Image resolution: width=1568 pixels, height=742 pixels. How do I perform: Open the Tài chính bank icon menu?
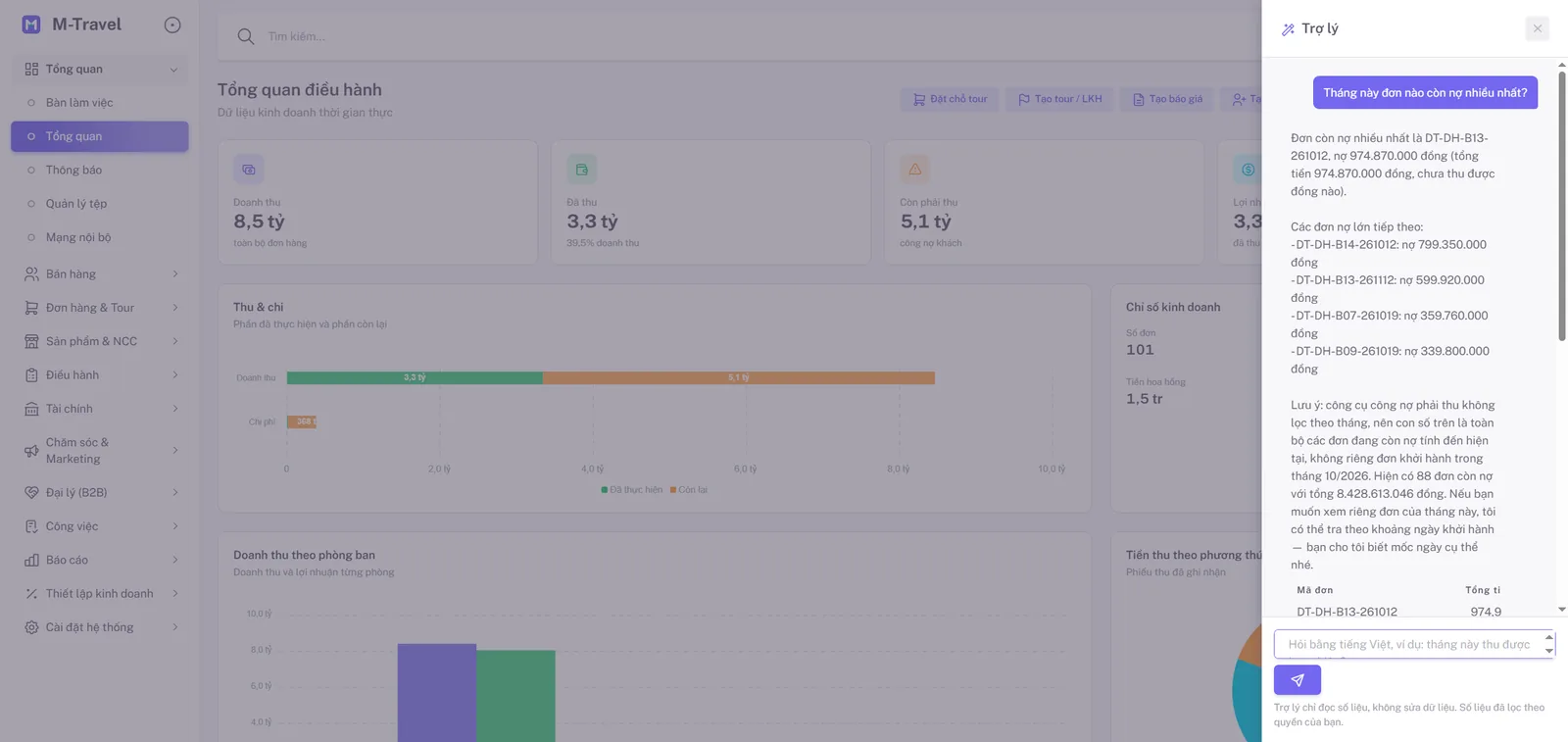pos(31,409)
